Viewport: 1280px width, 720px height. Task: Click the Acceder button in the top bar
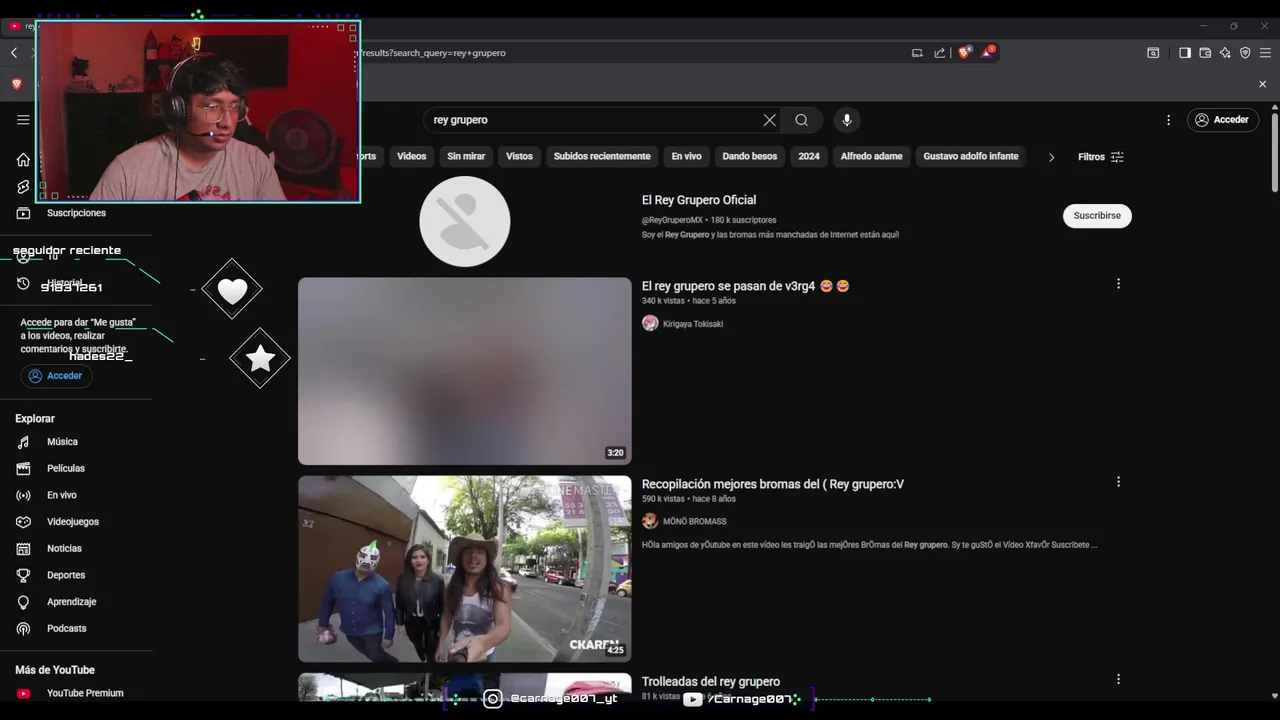[1223, 120]
